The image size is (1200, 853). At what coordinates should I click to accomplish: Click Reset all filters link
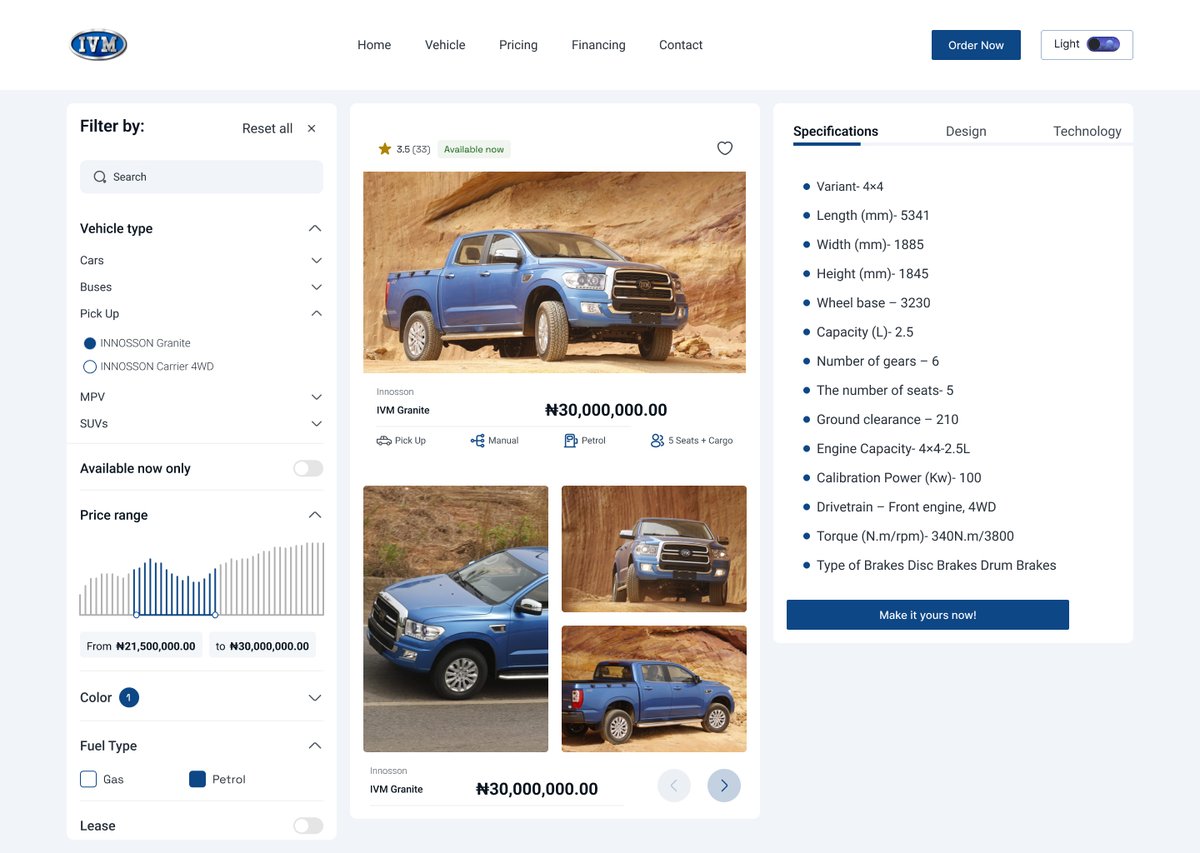pos(267,128)
